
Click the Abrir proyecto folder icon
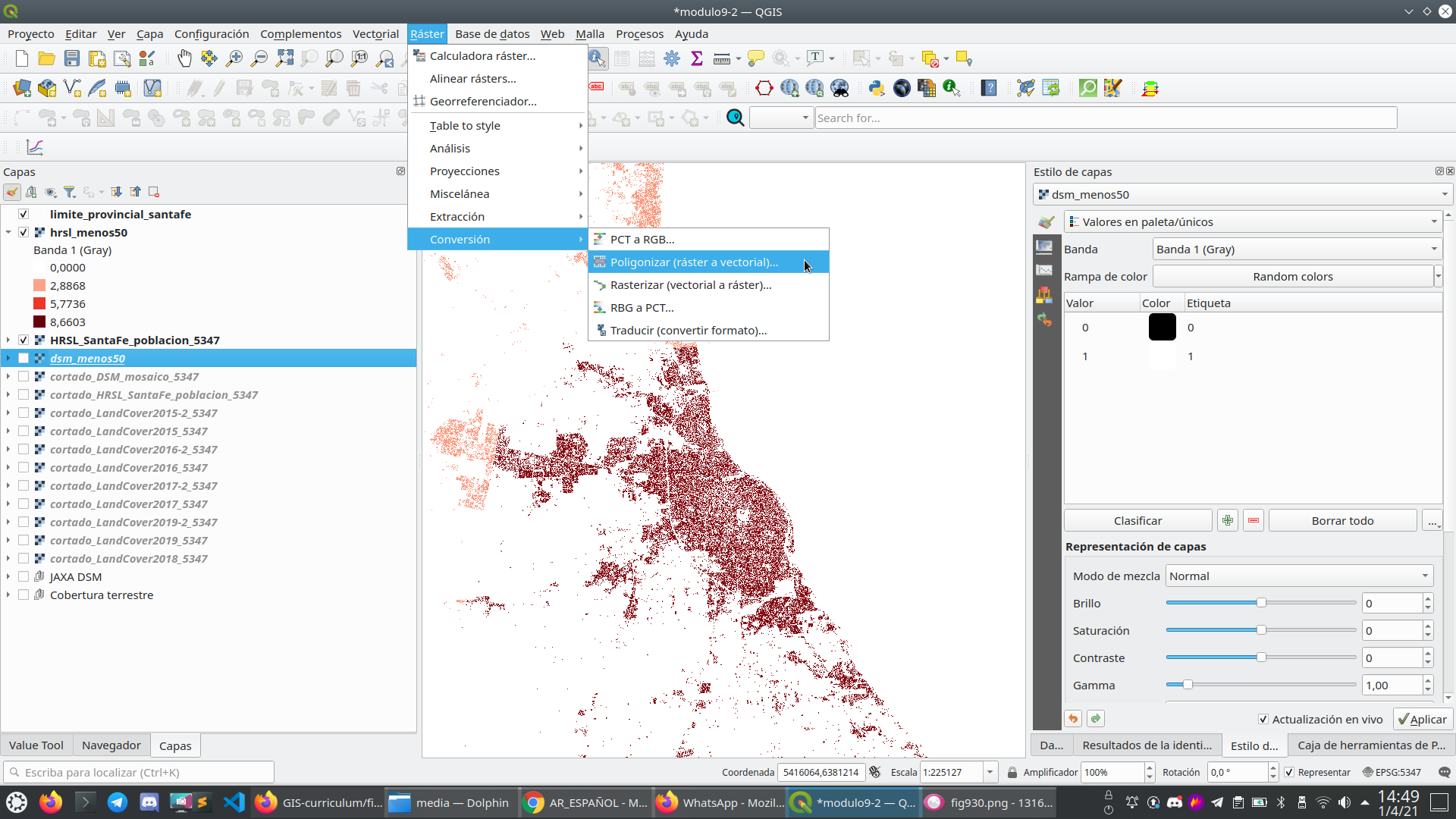click(46, 58)
